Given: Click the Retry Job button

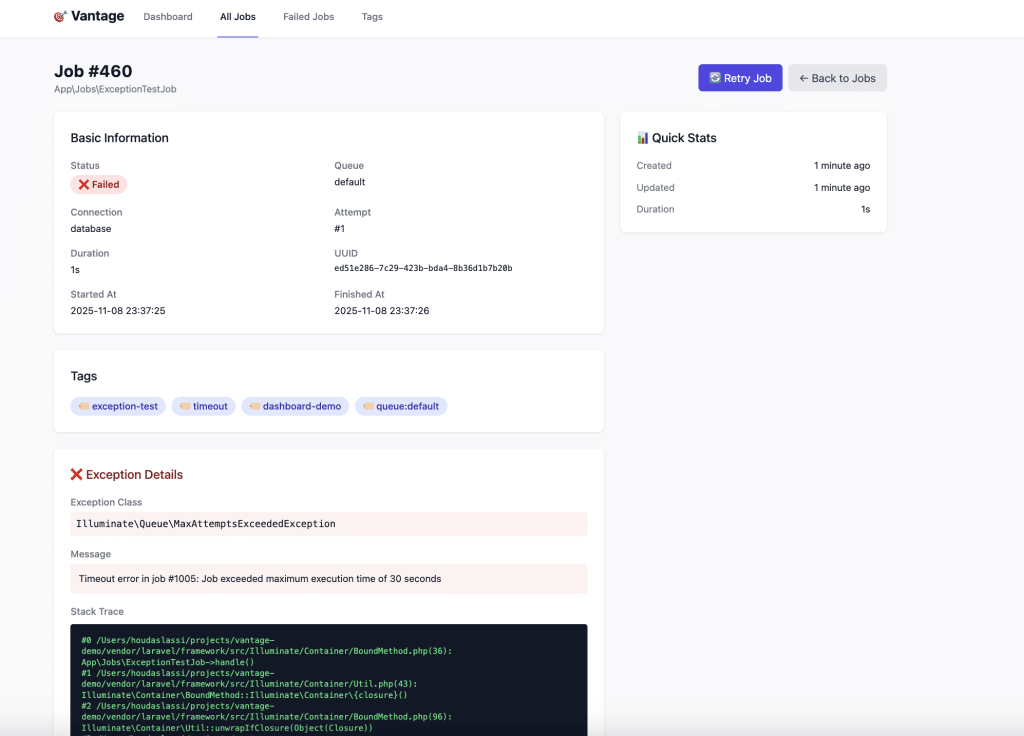Looking at the screenshot, I should click(740, 78).
